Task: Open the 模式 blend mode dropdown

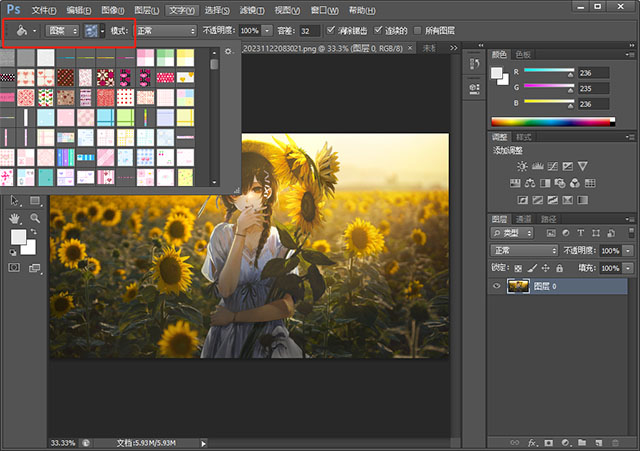Action: click(166, 31)
